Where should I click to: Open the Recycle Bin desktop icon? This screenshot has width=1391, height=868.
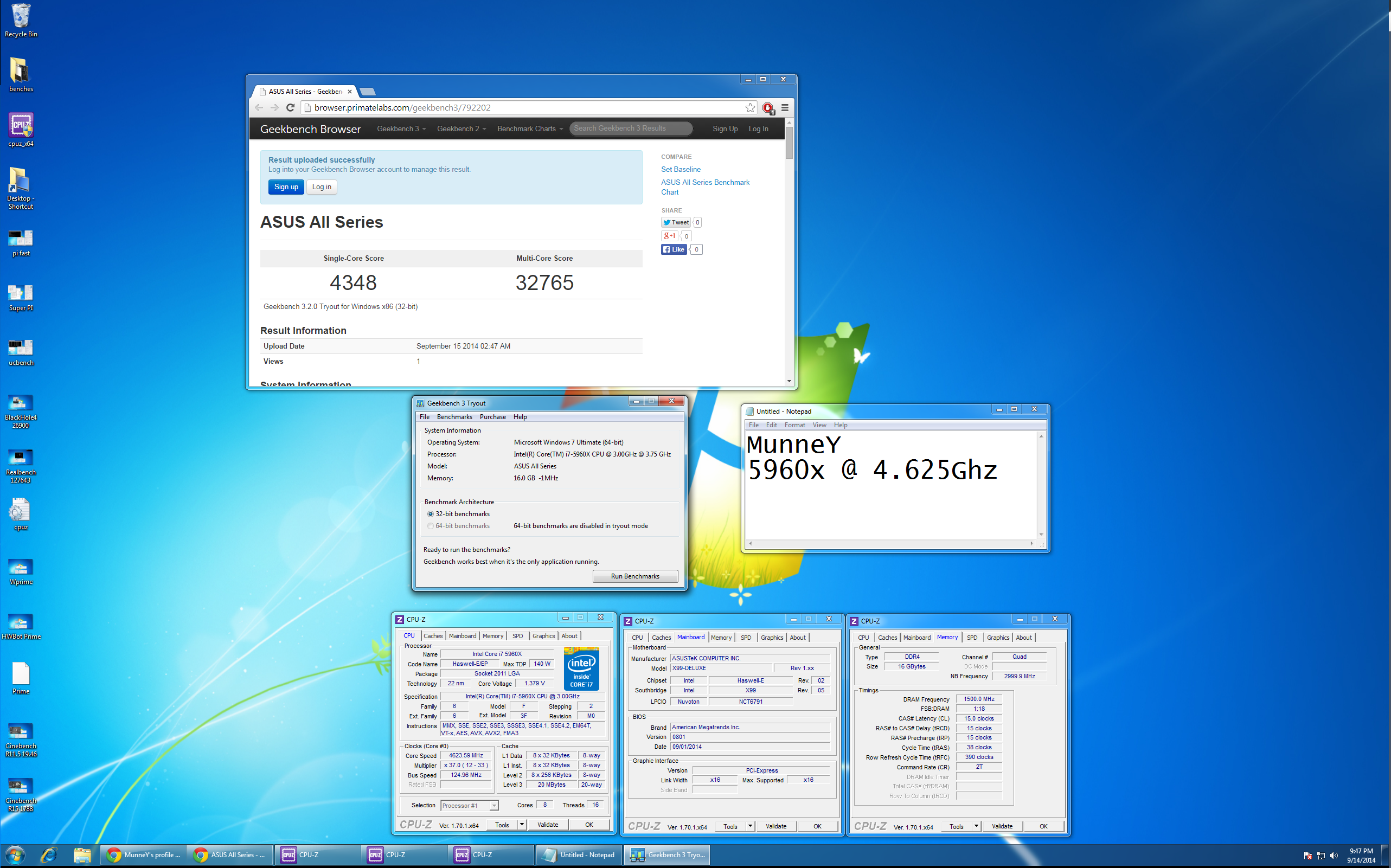[21, 20]
